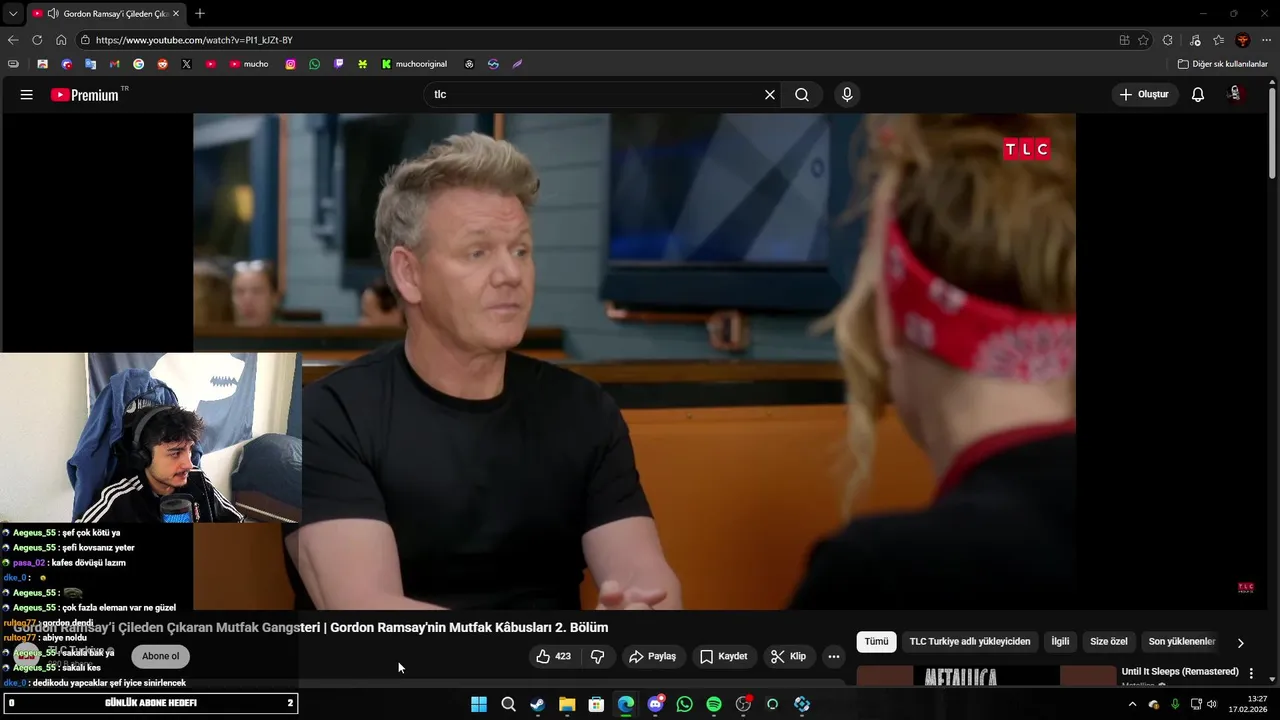
Task: Open the 'muchooriginal' Kick bookmark
Action: pos(414,64)
